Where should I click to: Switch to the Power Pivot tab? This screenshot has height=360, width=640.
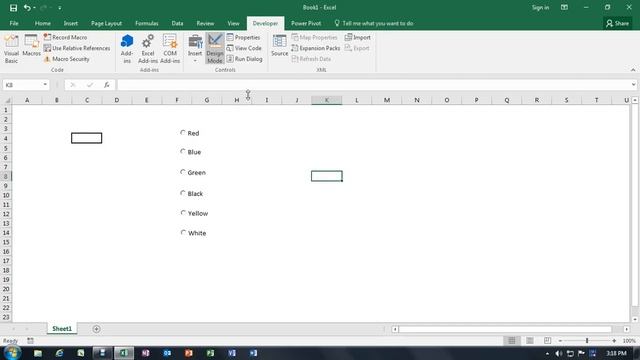(x=306, y=23)
